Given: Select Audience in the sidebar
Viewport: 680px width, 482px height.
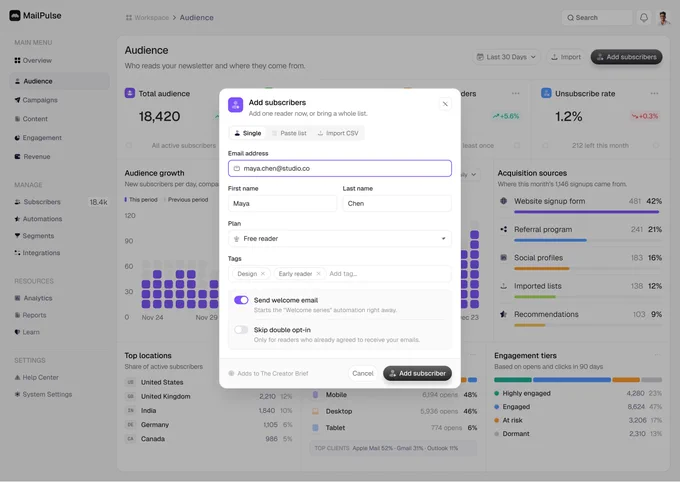Looking at the screenshot, I should [59, 81].
